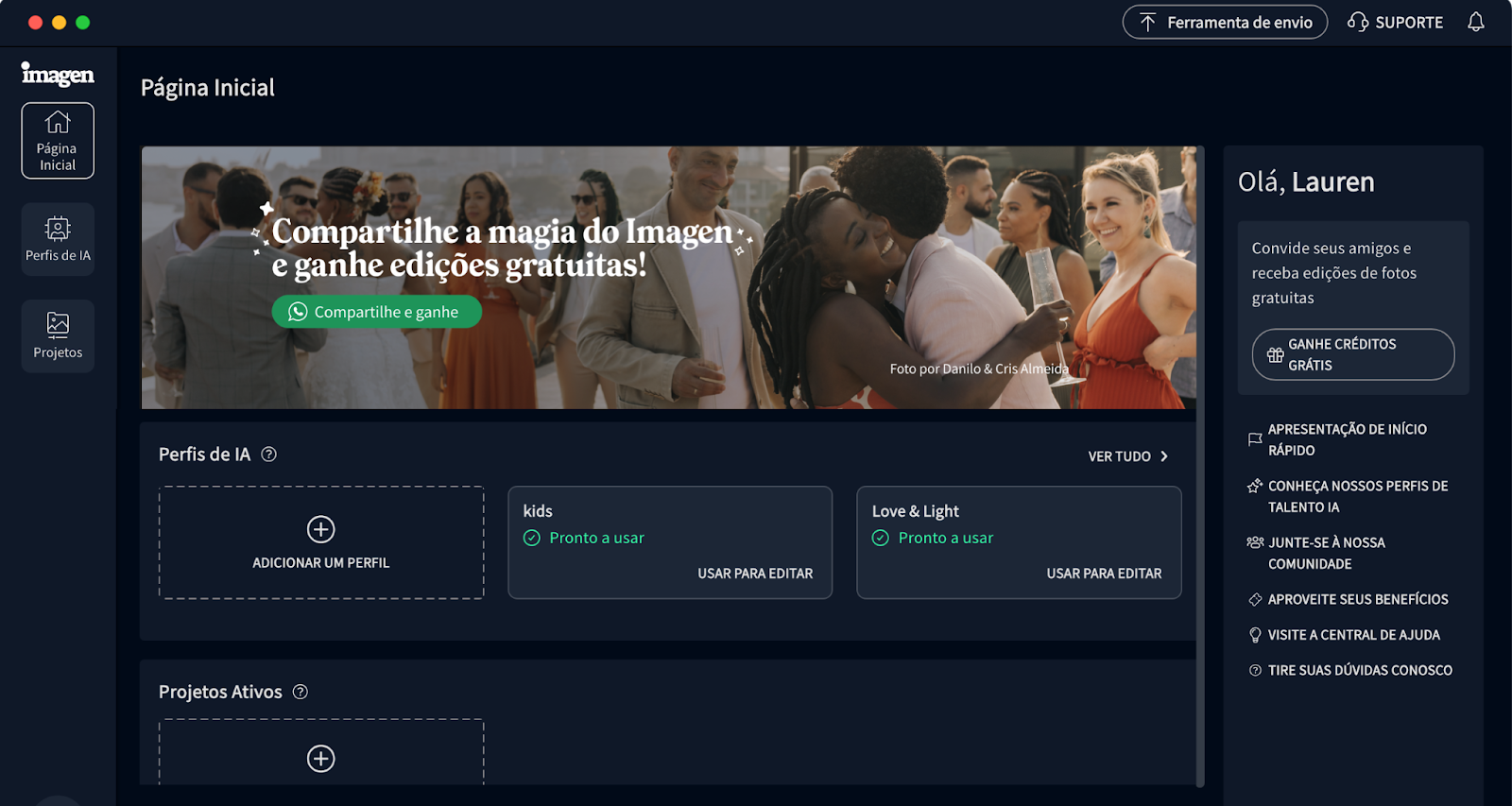Open the notifications bell icon

[x=1475, y=22]
